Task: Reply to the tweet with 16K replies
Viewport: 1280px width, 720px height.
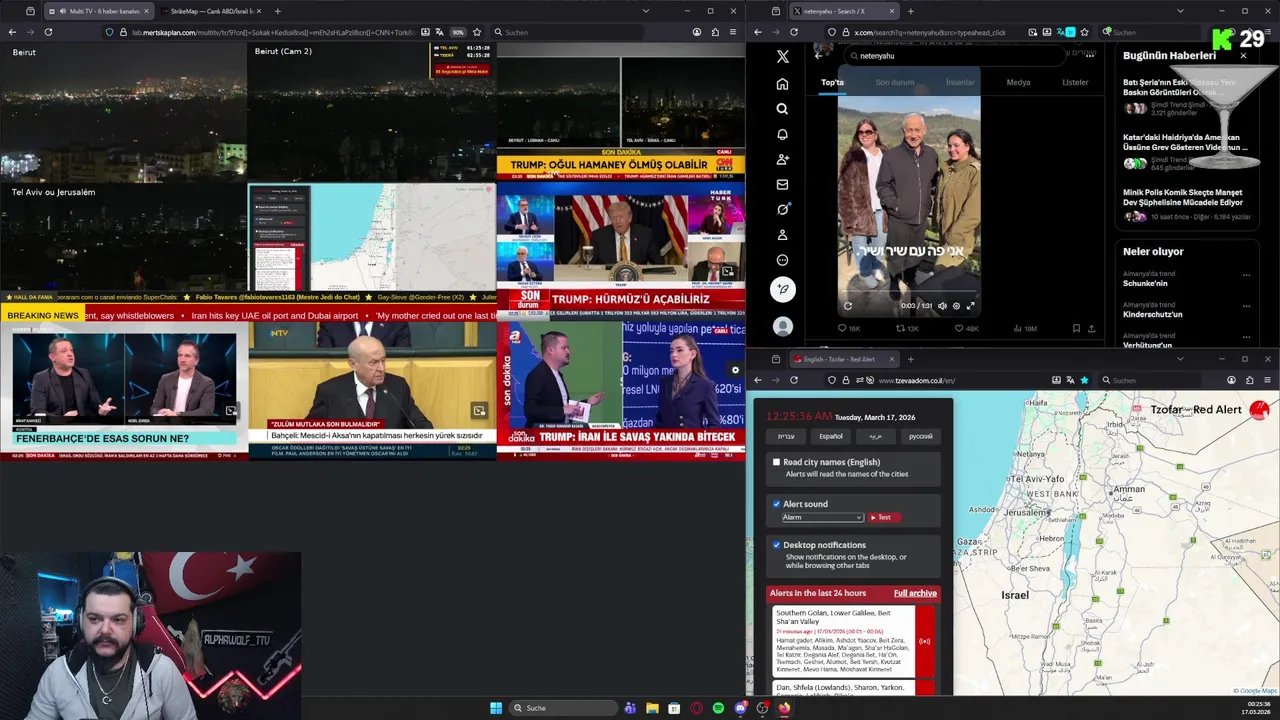Action: pyautogui.click(x=847, y=328)
